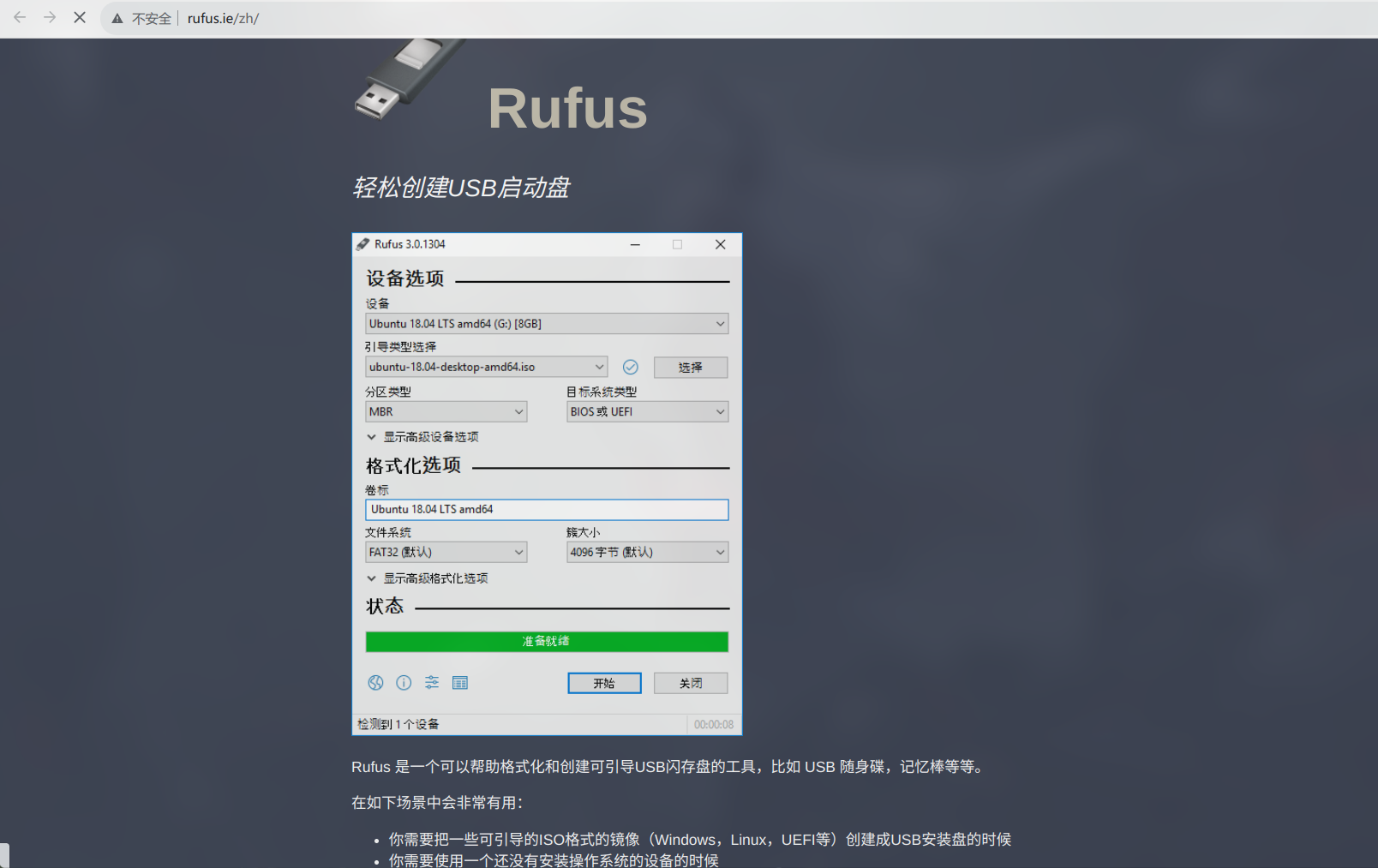1378x868 pixels.
Task: Click the info about icon
Action: (404, 682)
